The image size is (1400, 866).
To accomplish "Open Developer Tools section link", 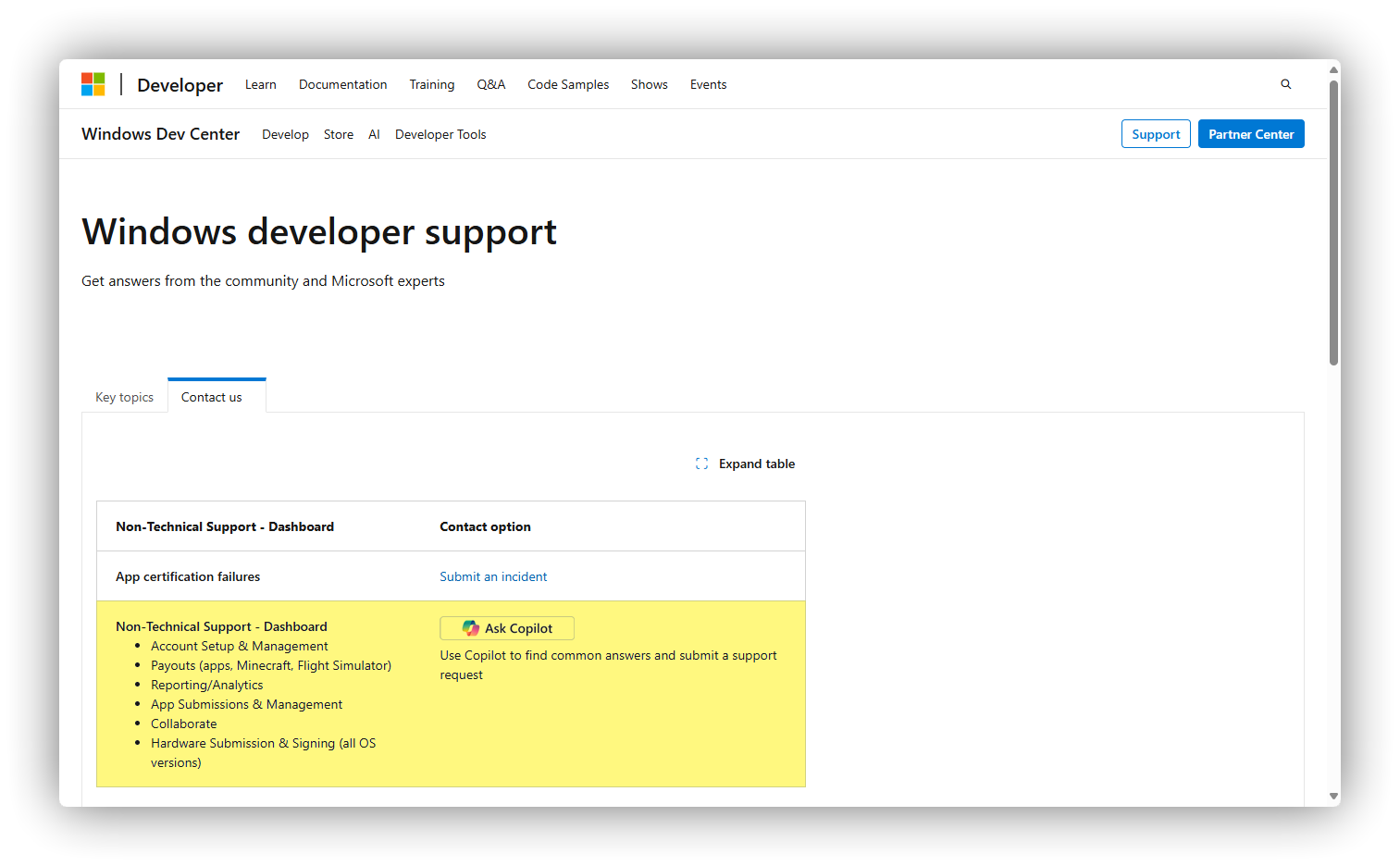I will (440, 134).
